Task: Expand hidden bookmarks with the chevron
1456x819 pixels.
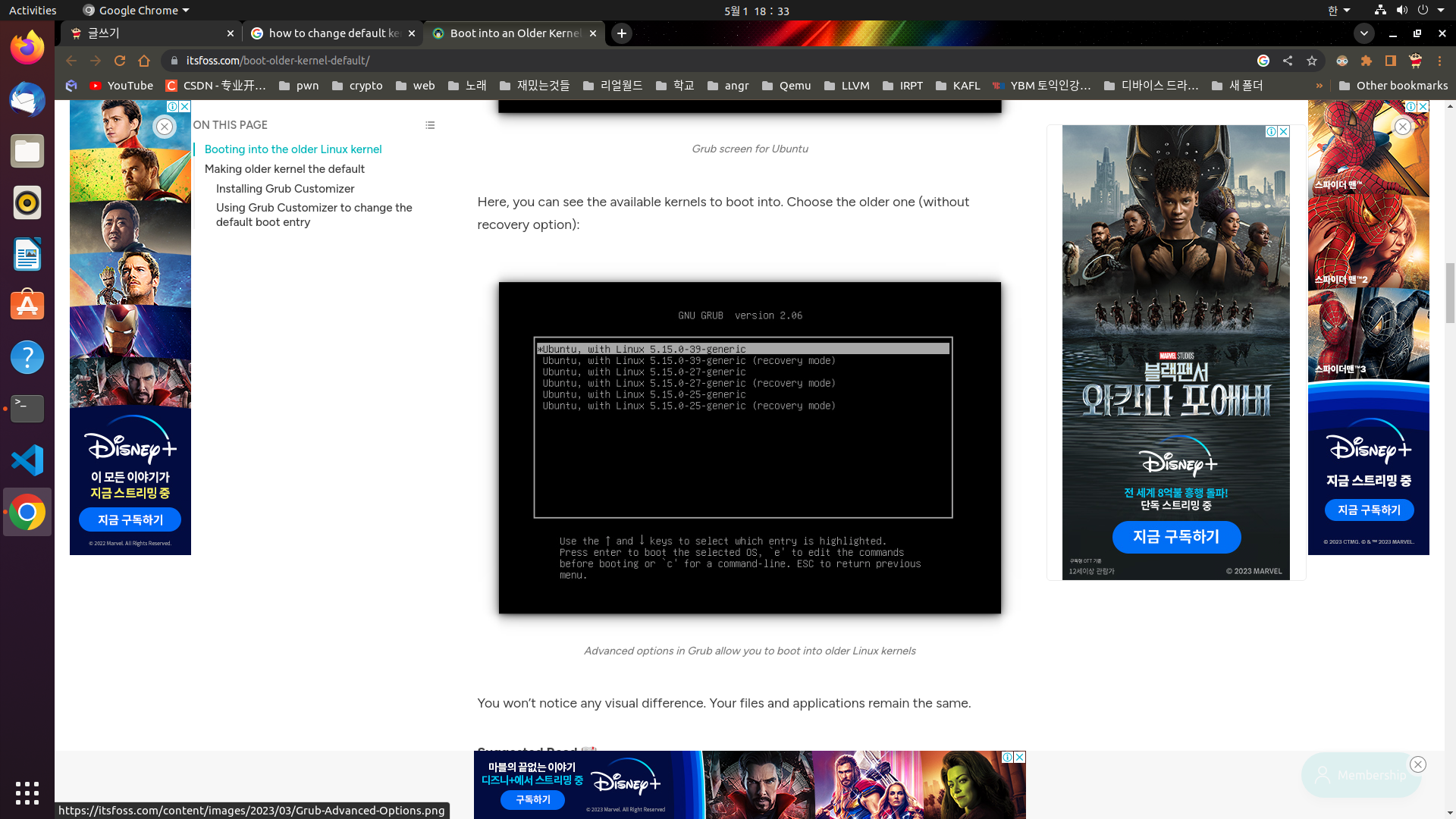Action: point(1319,86)
